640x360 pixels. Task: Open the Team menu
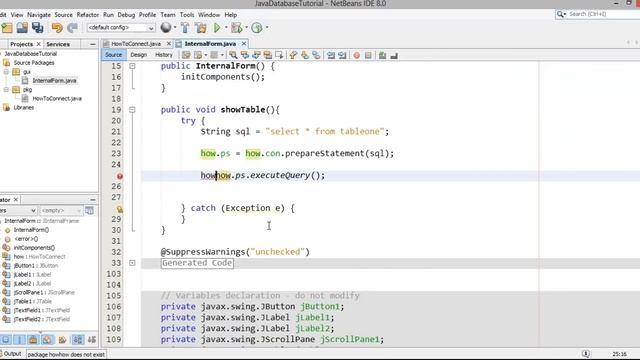click(x=168, y=15)
